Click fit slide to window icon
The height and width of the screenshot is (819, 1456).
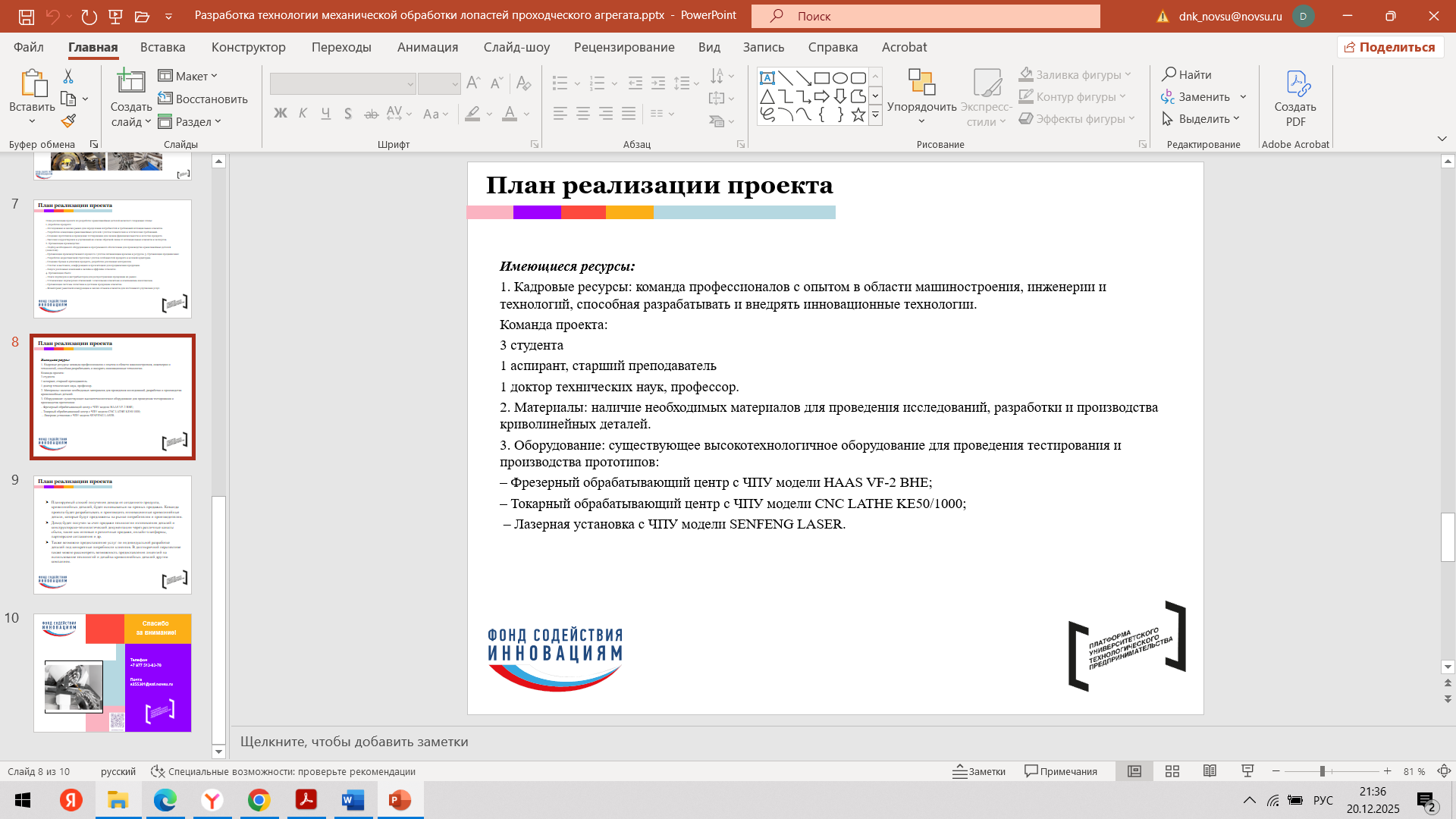(1444, 771)
